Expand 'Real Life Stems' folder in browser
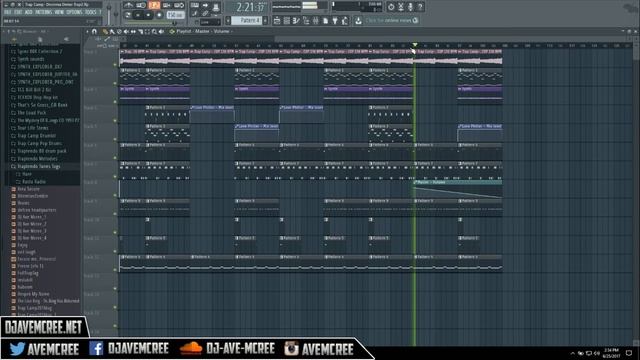640x360 pixels. (32, 128)
